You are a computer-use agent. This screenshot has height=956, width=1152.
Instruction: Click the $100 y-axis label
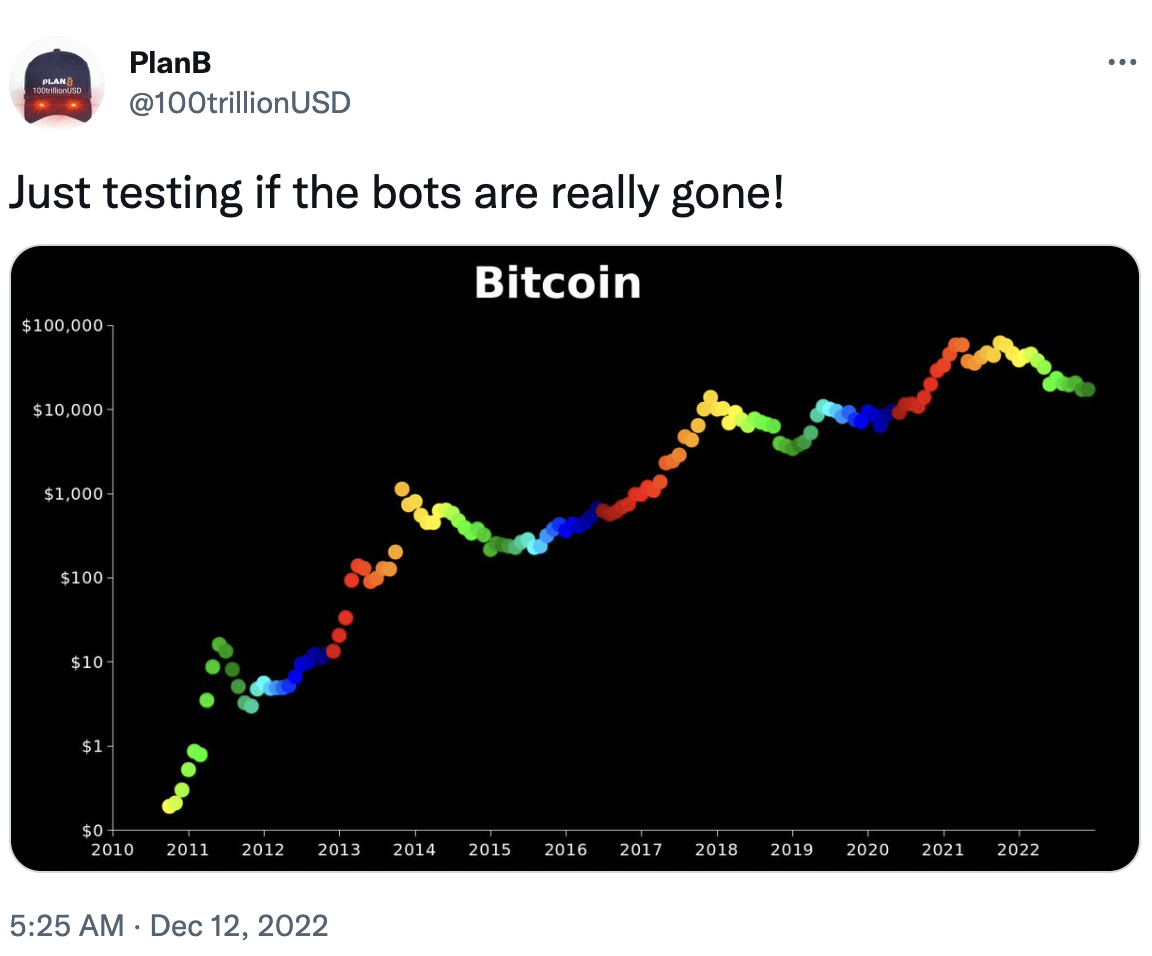pyautogui.click(x=82, y=578)
